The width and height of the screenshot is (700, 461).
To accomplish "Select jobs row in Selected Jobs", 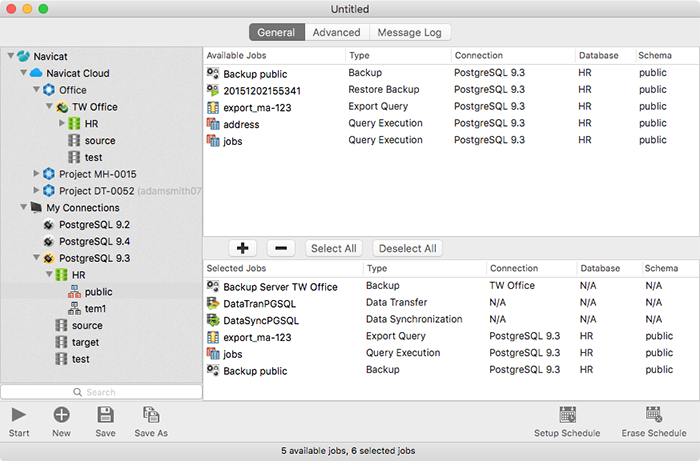I will pos(451,354).
